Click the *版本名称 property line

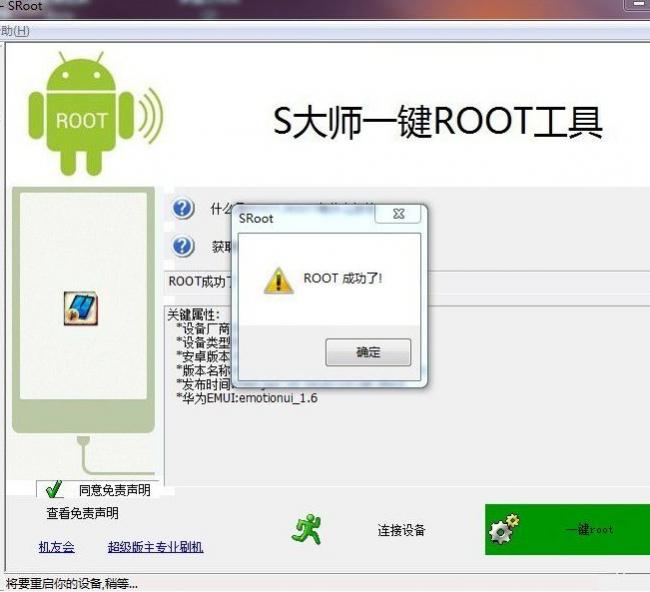pyautogui.click(x=203, y=370)
